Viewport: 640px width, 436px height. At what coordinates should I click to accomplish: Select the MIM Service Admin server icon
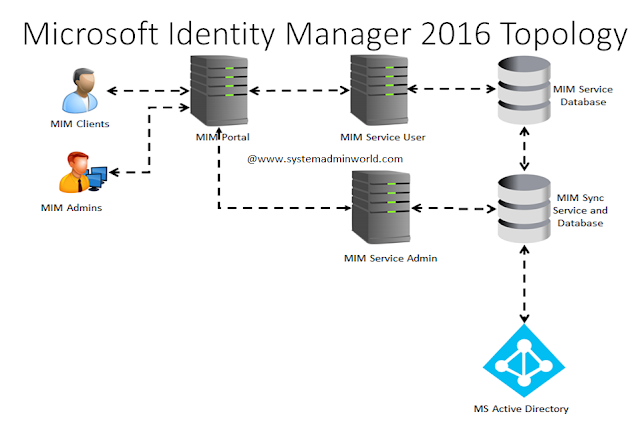pyautogui.click(x=381, y=207)
